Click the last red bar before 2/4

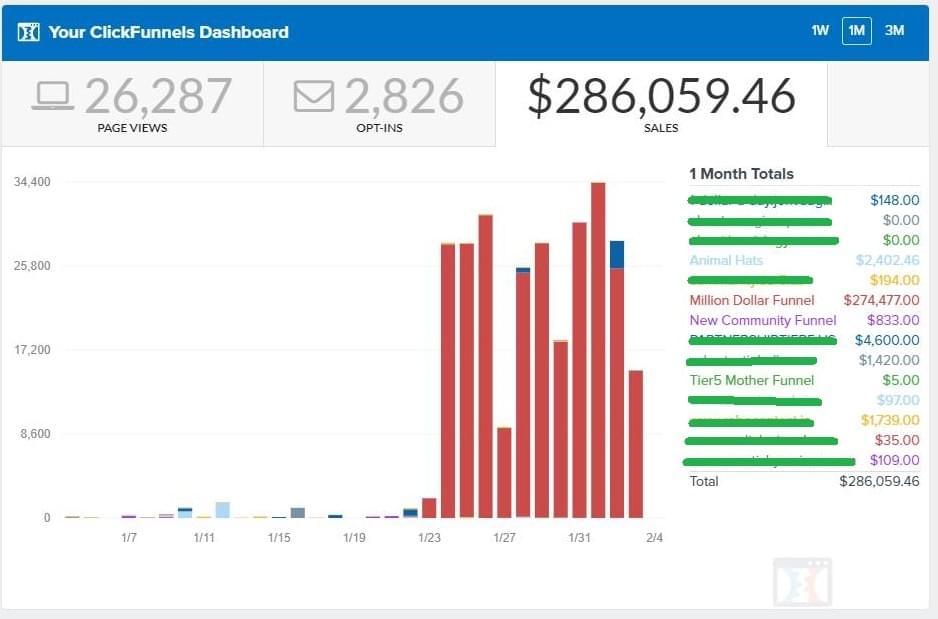[636, 444]
